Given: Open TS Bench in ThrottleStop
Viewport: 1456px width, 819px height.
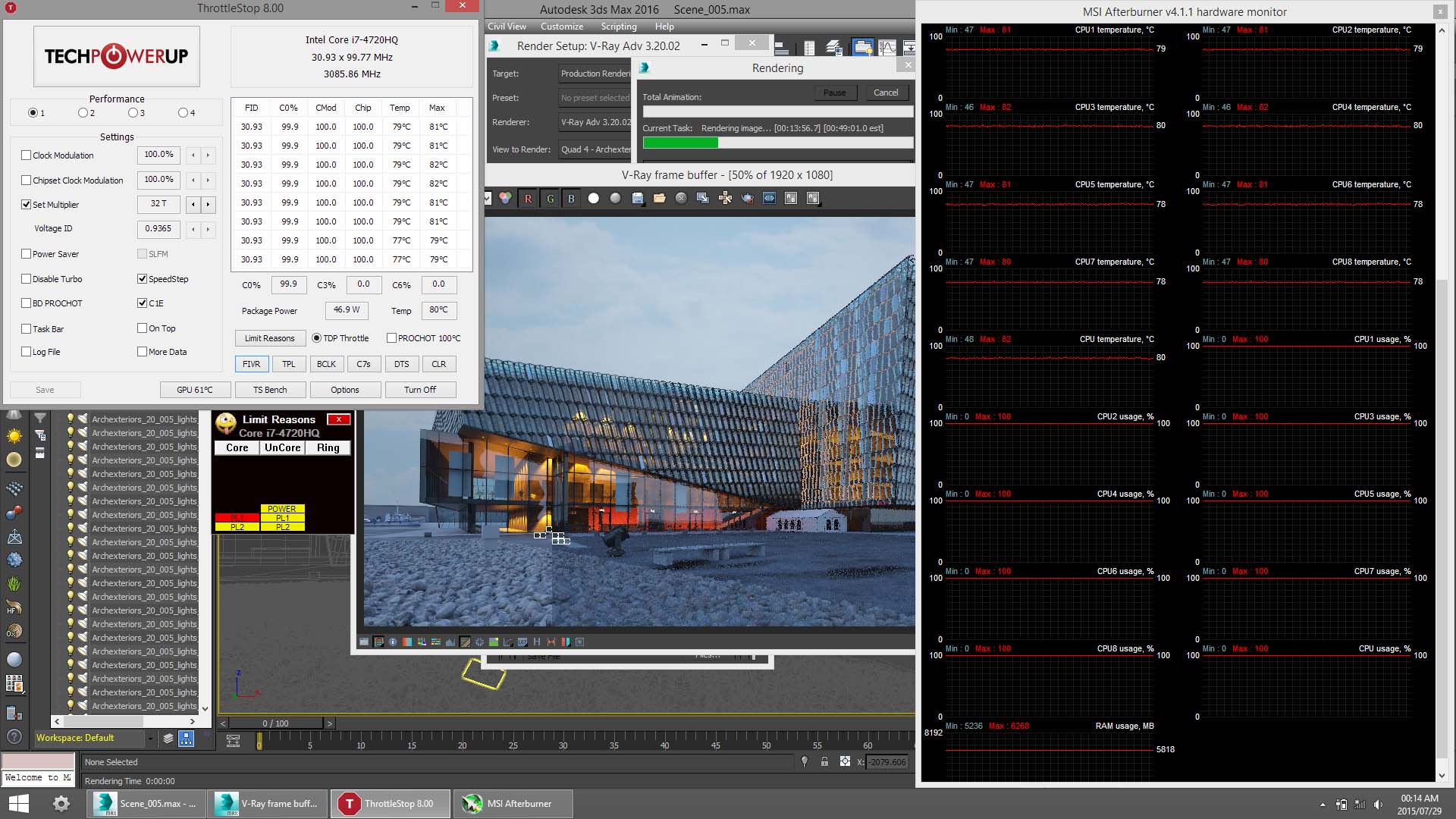Looking at the screenshot, I should point(270,390).
